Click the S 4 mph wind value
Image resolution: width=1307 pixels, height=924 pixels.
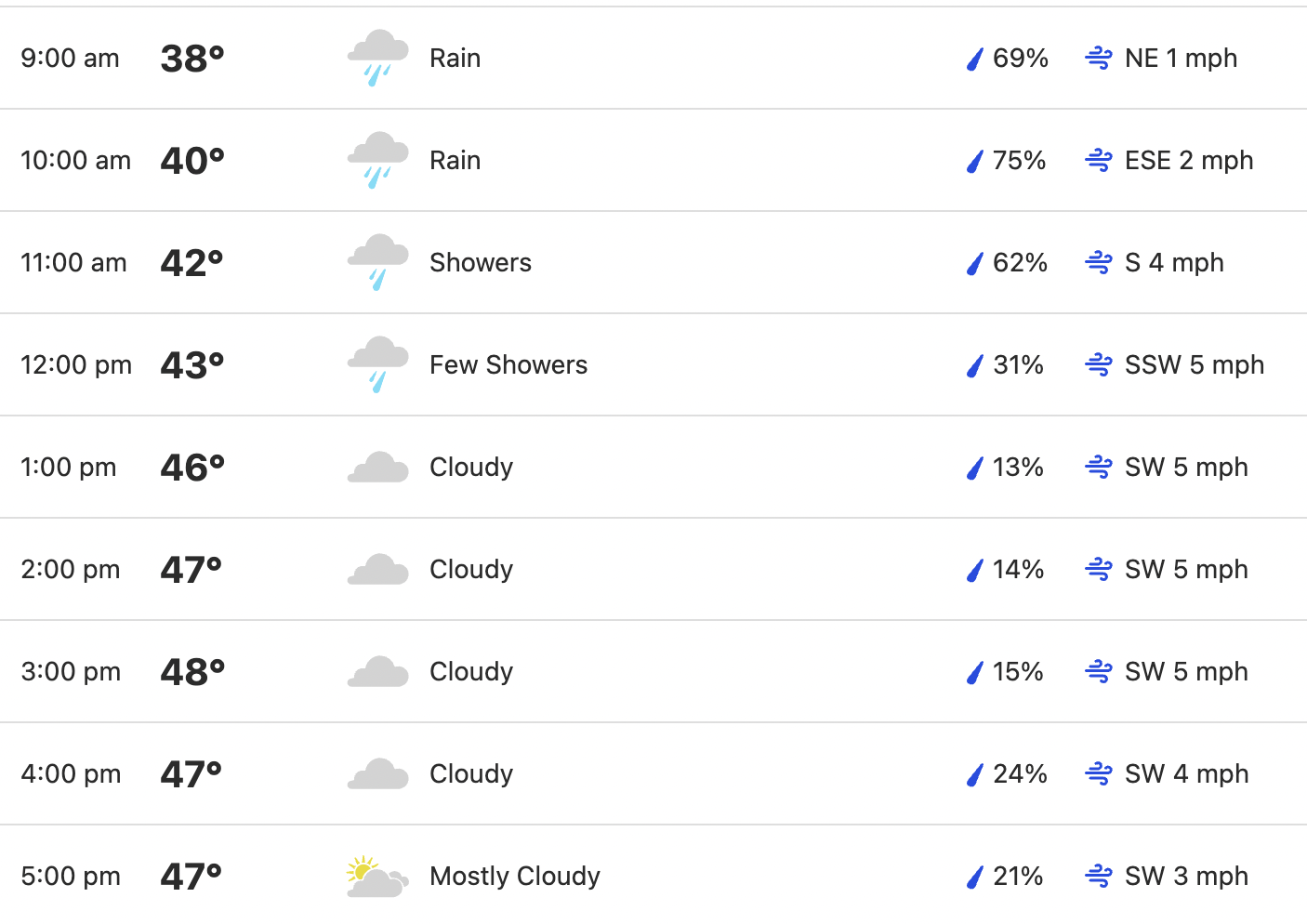point(1174,263)
